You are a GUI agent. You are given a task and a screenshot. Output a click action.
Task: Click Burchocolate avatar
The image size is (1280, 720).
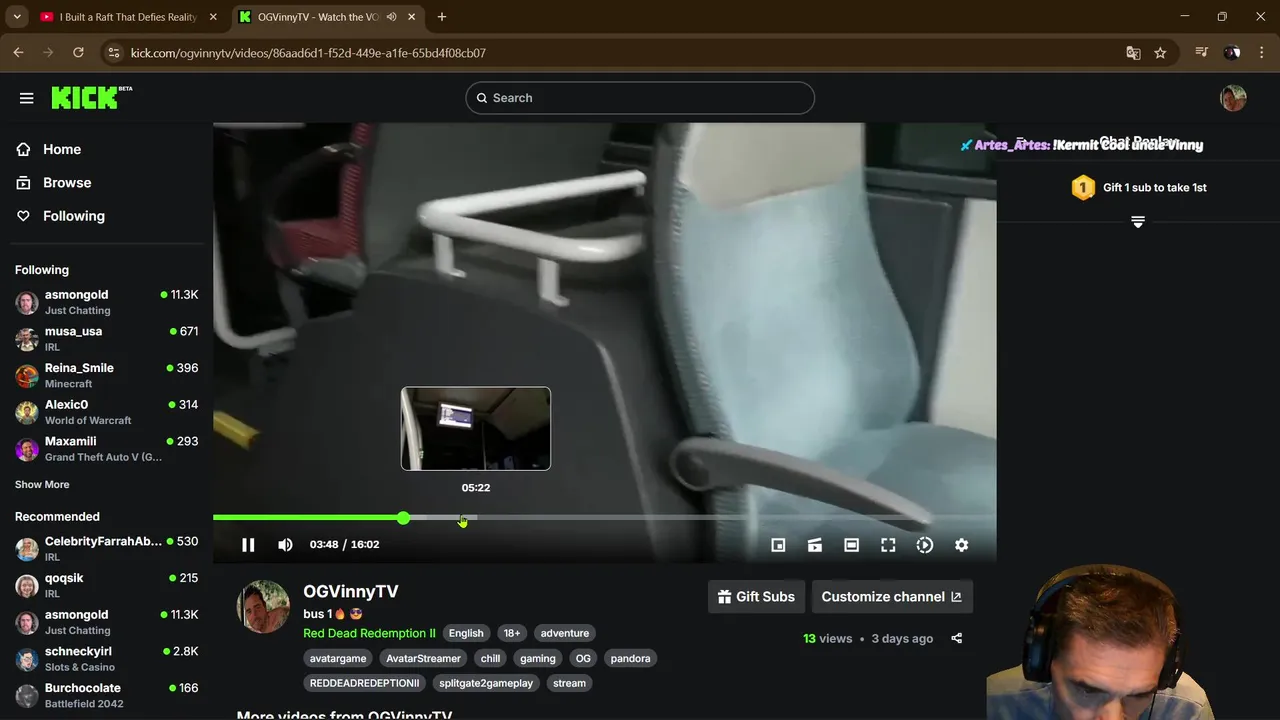pos(27,695)
